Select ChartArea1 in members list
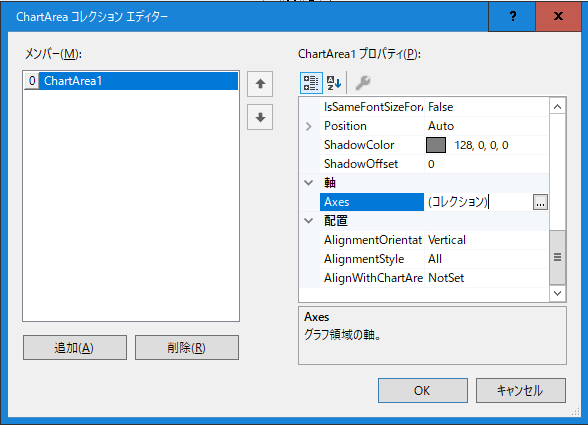 (x=131, y=81)
